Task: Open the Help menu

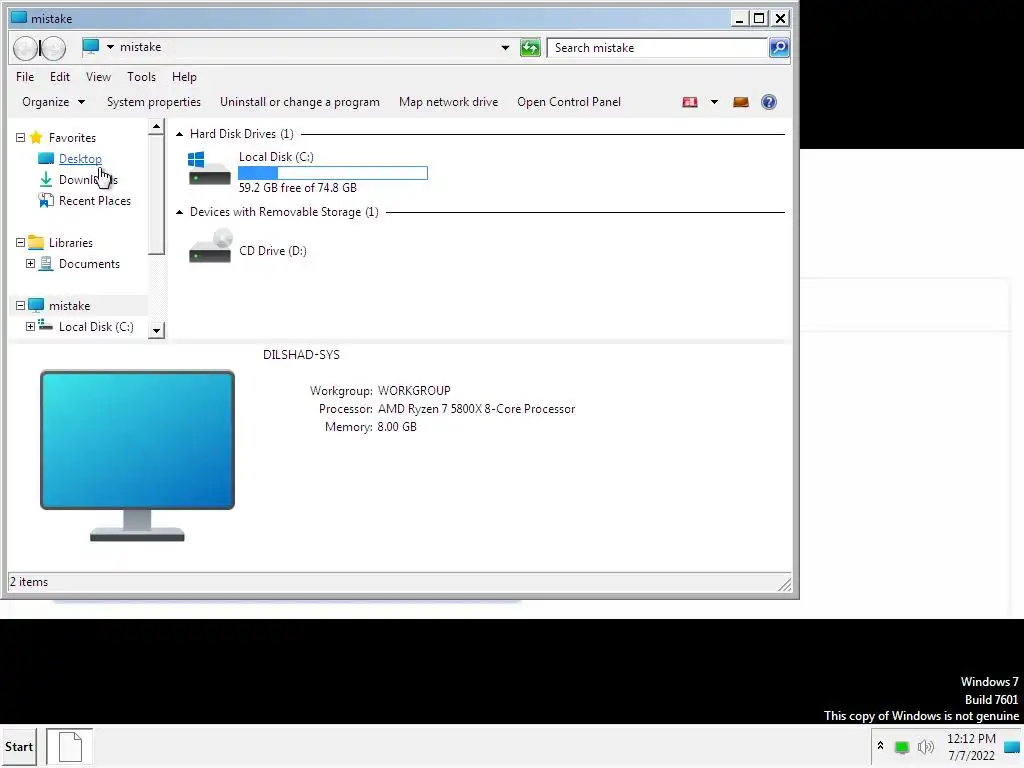Action: point(184,77)
